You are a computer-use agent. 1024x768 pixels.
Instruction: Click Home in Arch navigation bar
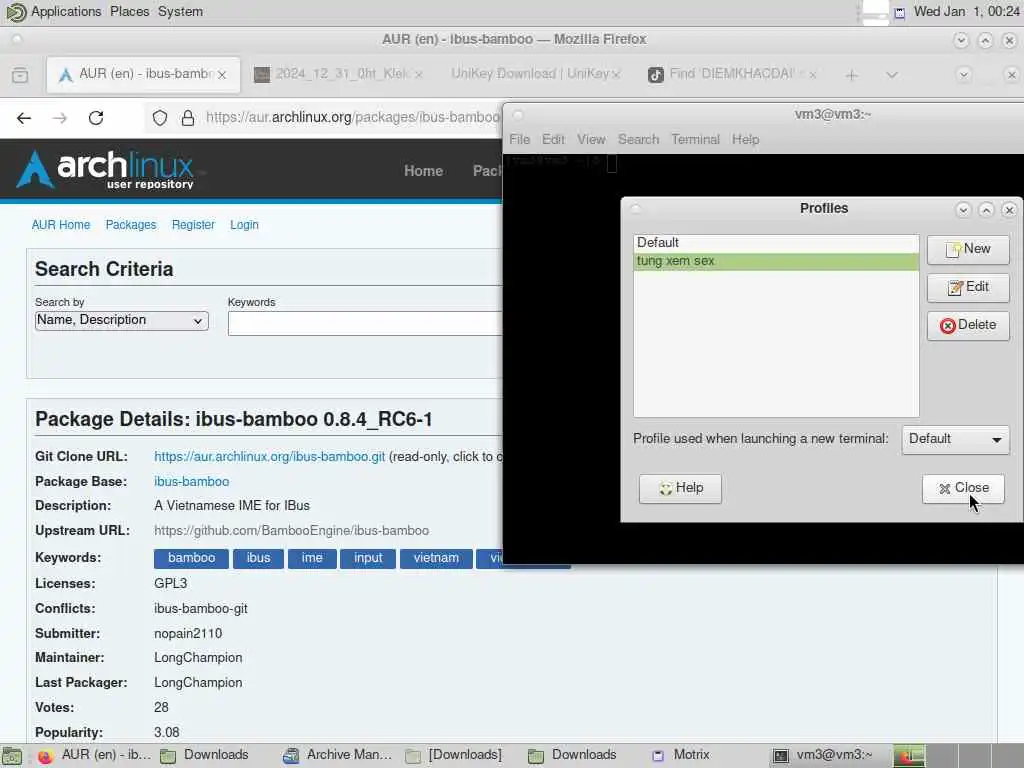click(423, 171)
